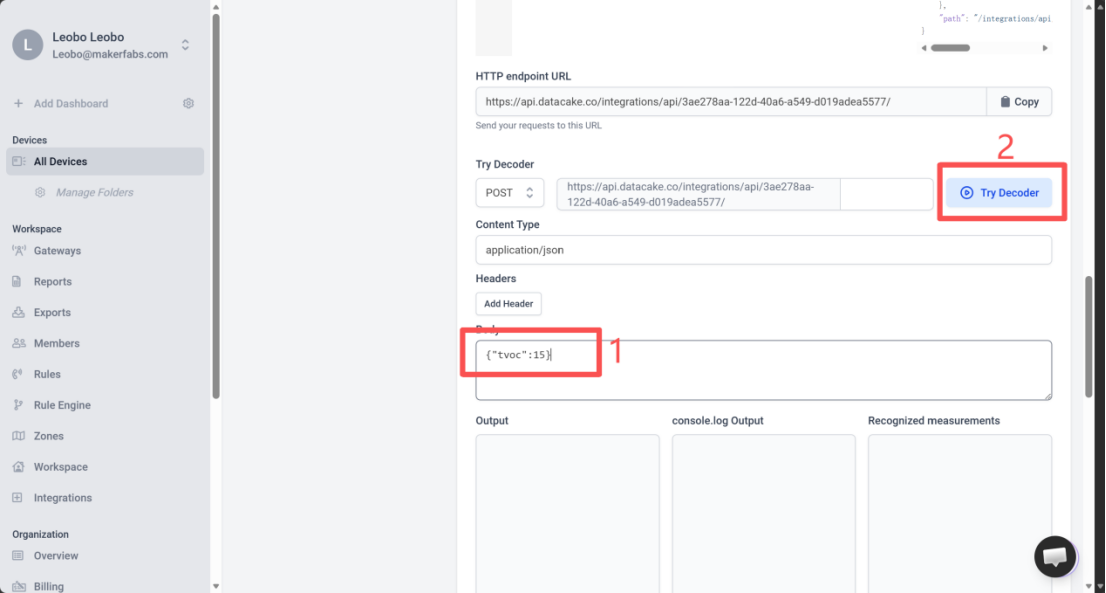
Task: Click the Leobo@makerfabs.com email text
Action: tap(110, 54)
